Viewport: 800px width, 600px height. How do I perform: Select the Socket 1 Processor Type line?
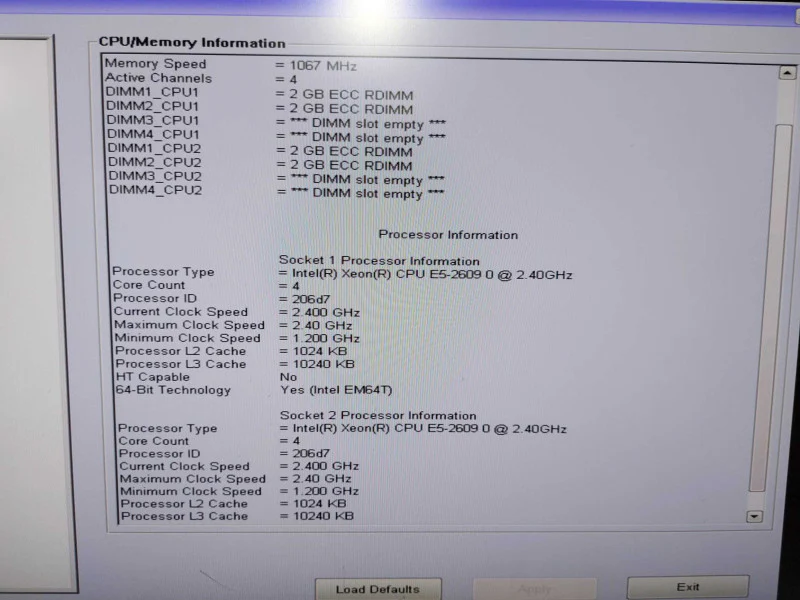click(342, 273)
